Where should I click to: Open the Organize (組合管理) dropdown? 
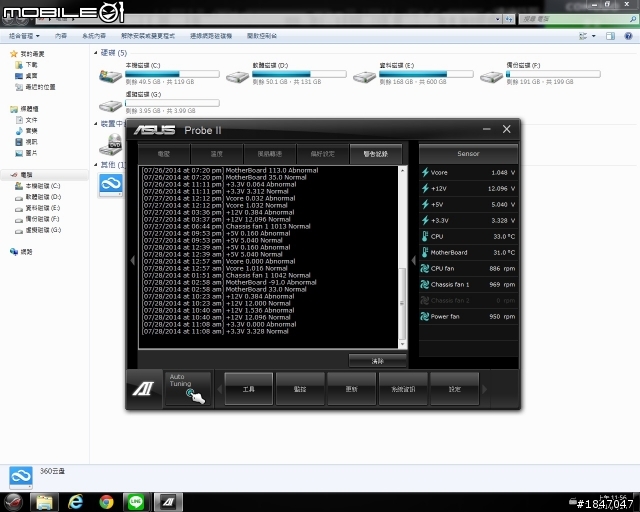(24, 36)
